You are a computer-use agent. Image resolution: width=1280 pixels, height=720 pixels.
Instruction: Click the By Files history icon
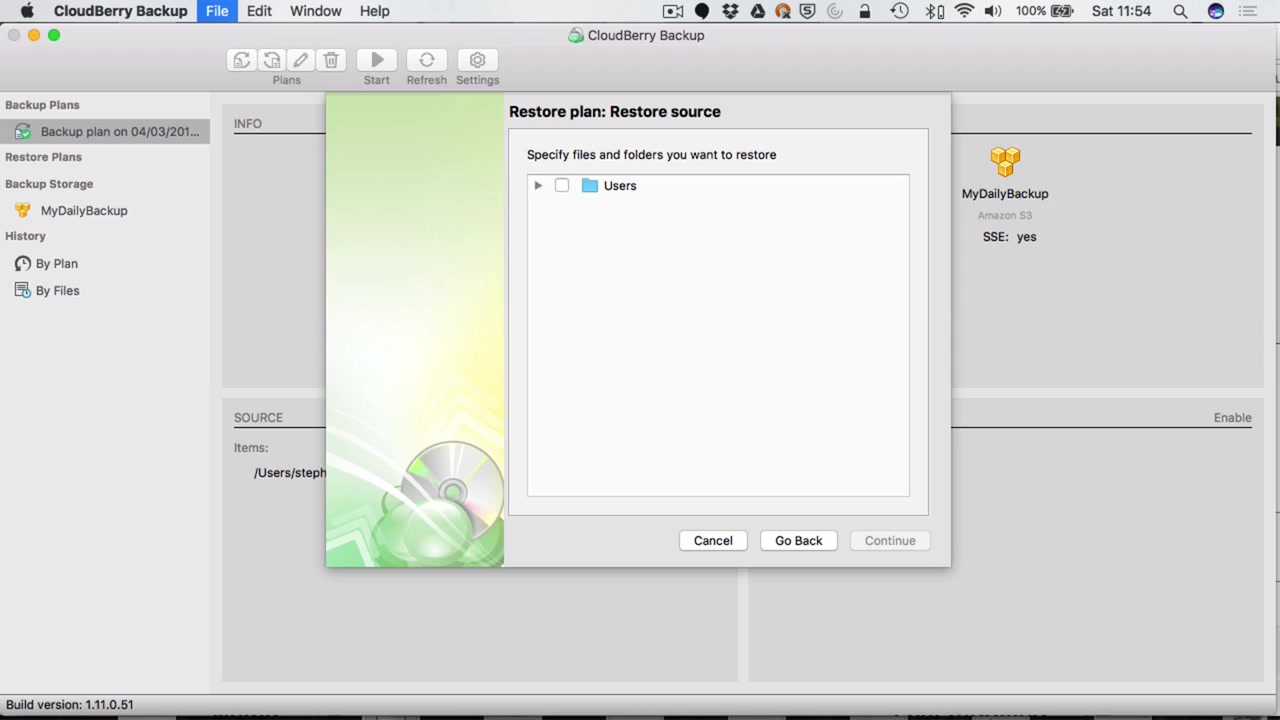22,290
